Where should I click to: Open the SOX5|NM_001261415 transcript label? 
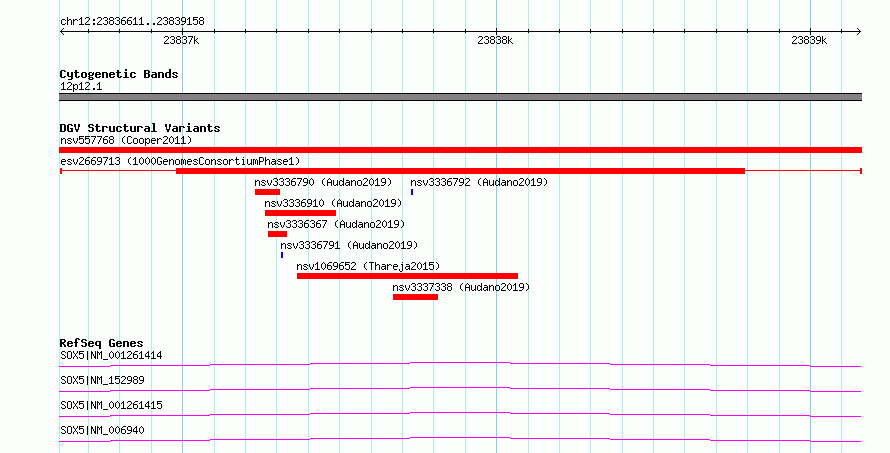111,405
